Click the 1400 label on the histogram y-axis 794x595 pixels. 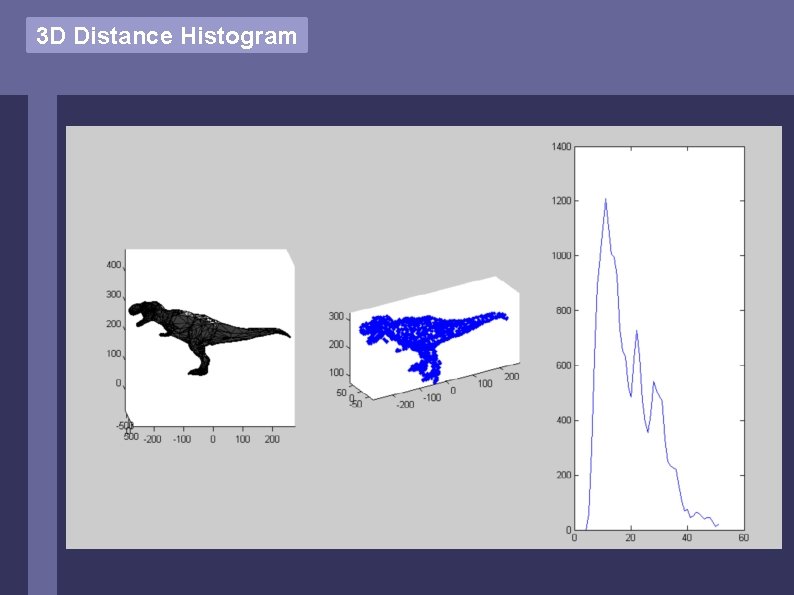coord(561,146)
